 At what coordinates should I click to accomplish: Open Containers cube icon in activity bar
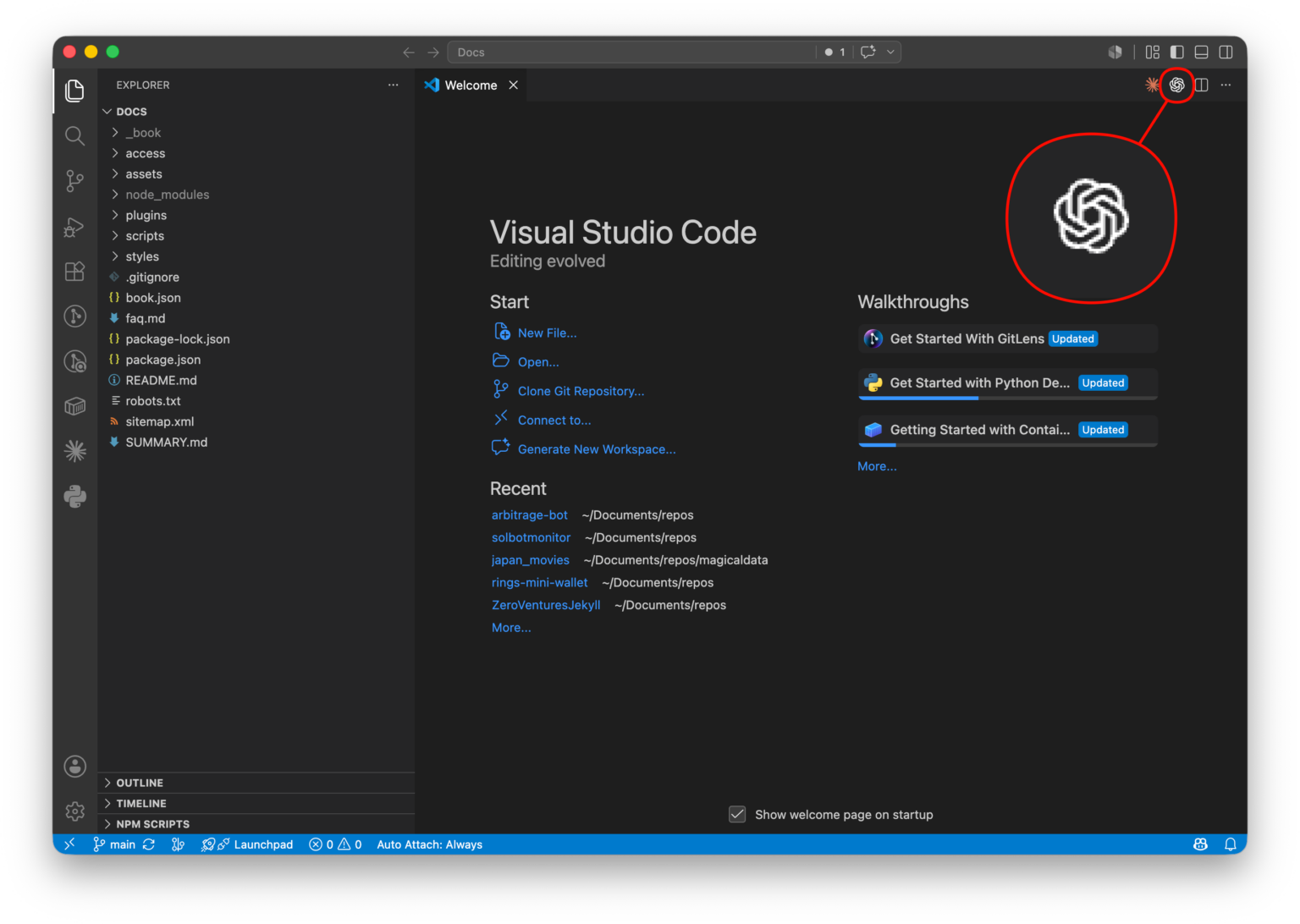tap(74, 406)
